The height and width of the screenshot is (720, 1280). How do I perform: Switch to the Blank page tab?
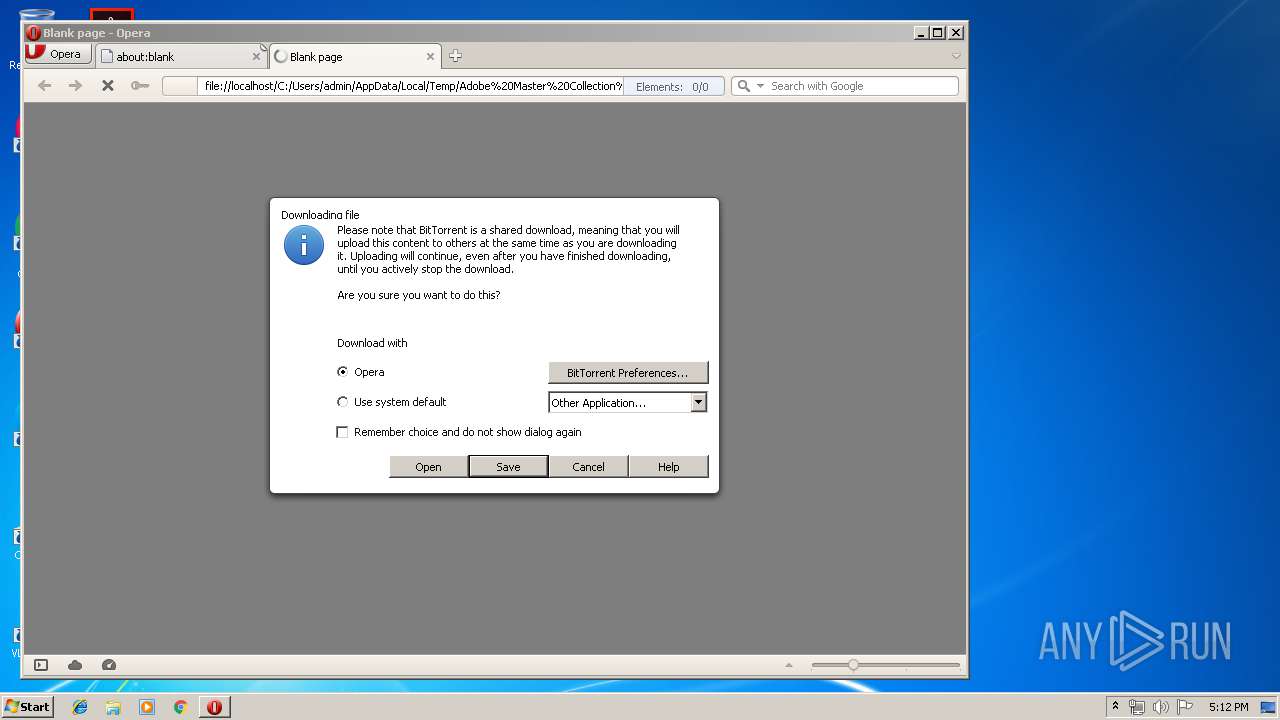point(355,56)
